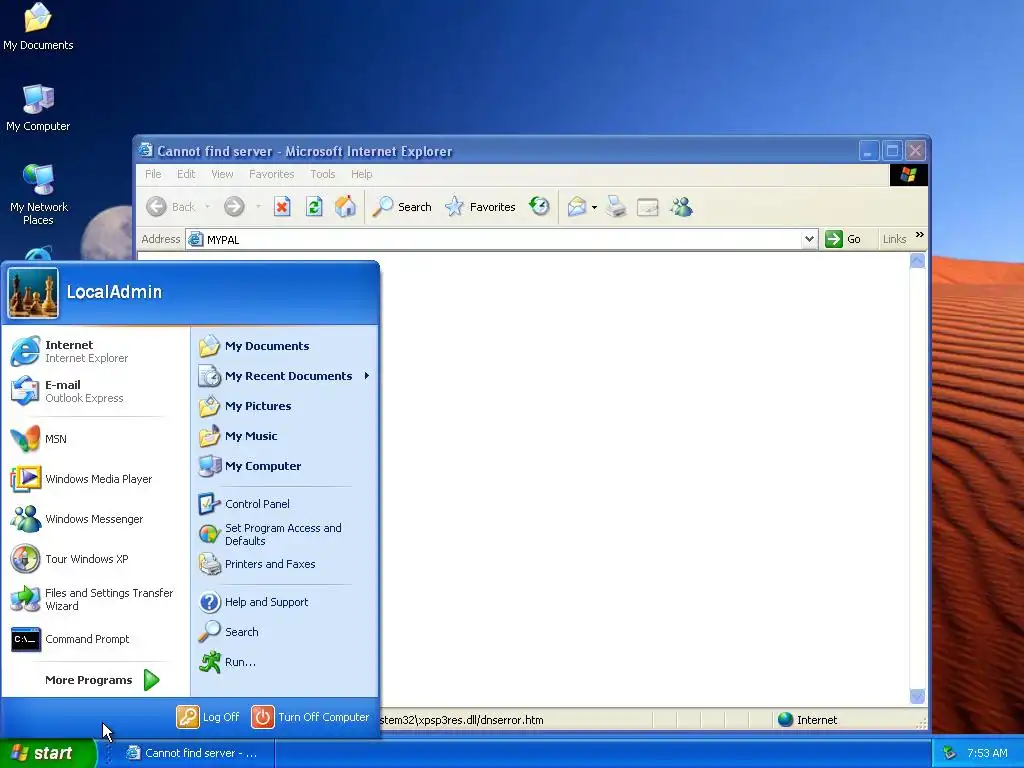Open Printers and Faxes
This screenshot has width=1024, height=768.
(x=285, y=564)
